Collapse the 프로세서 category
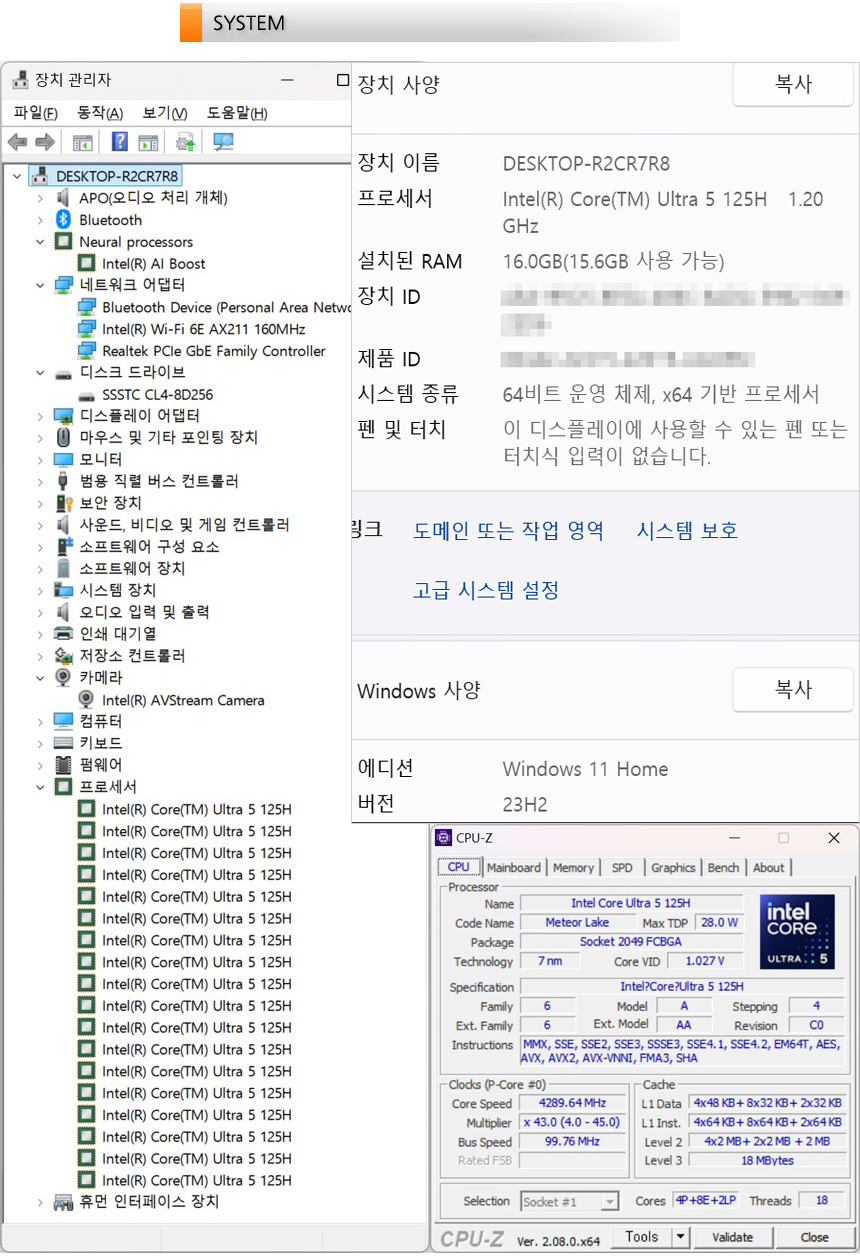 tap(40, 787)
